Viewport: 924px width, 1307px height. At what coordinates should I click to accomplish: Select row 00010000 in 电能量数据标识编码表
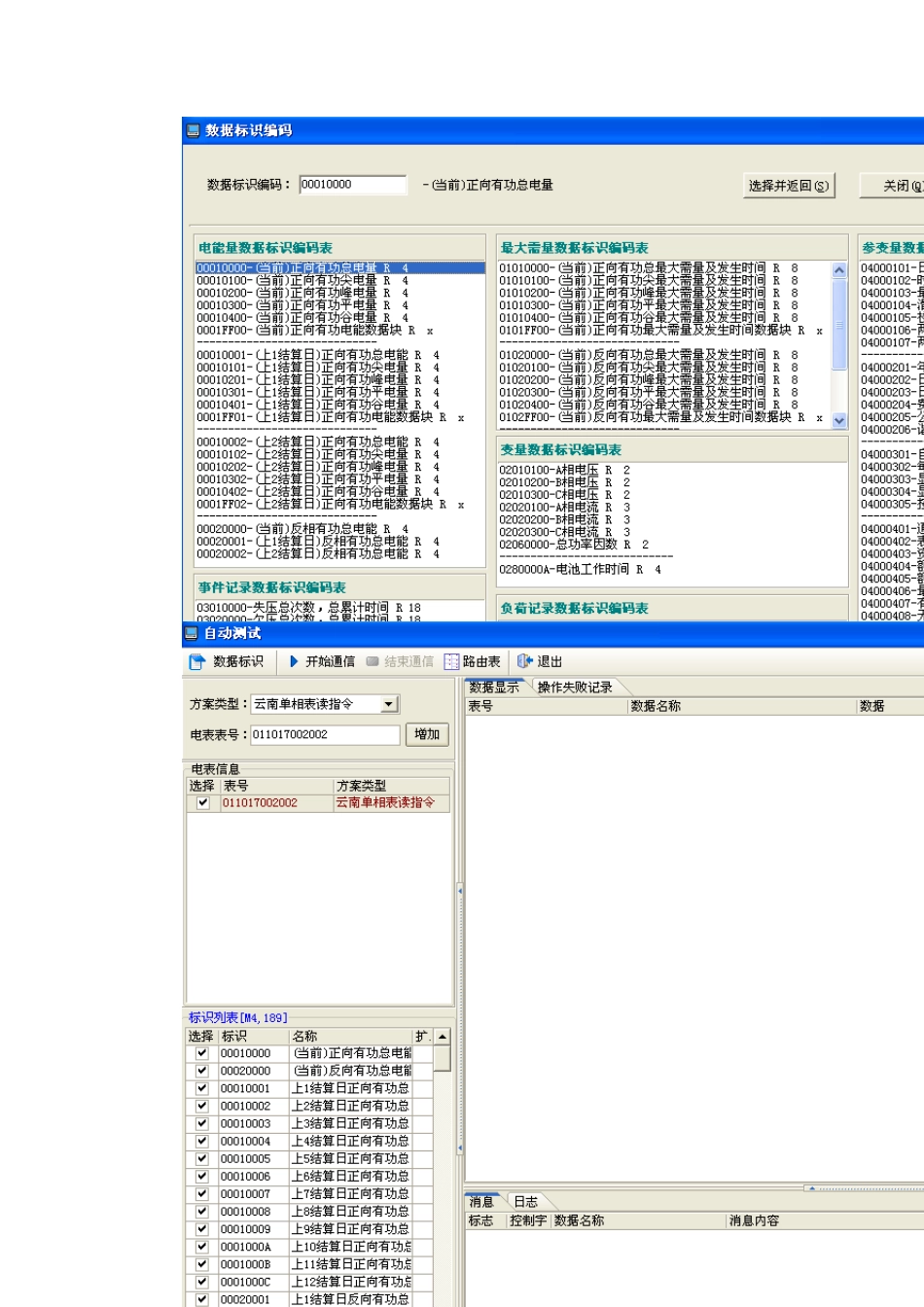click(339, 268)
